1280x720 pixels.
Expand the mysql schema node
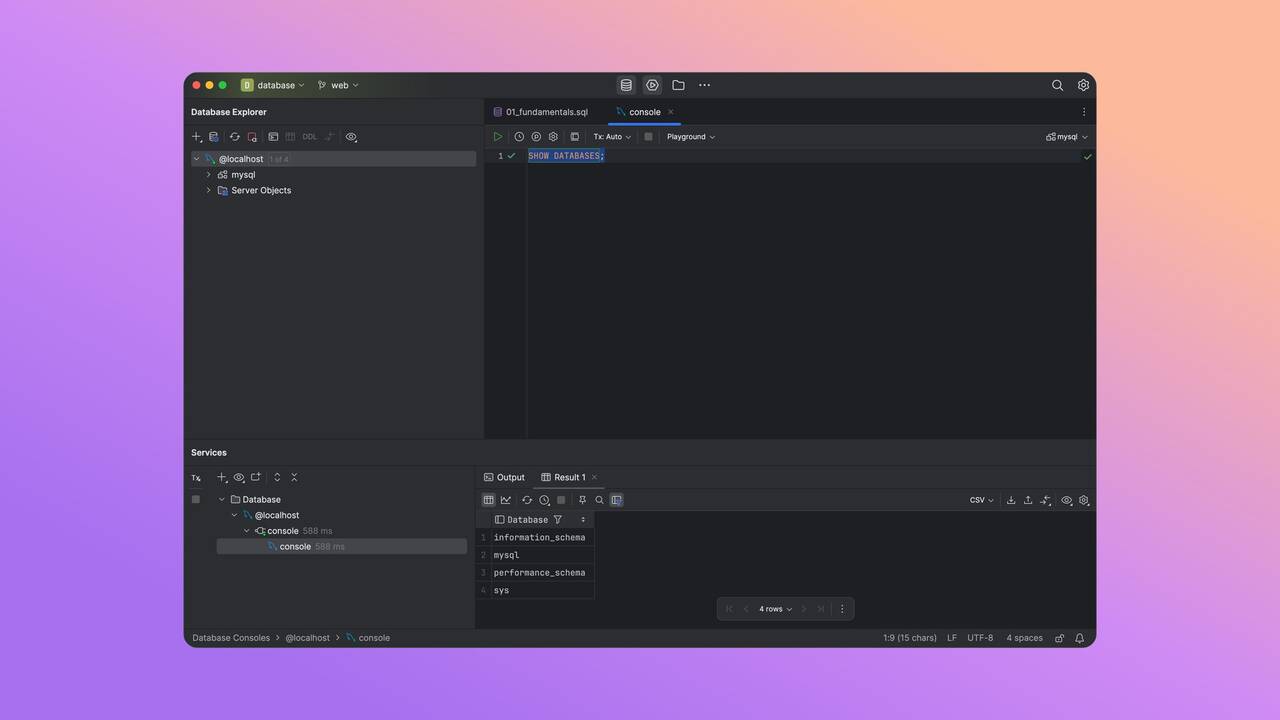click(208, 175)
